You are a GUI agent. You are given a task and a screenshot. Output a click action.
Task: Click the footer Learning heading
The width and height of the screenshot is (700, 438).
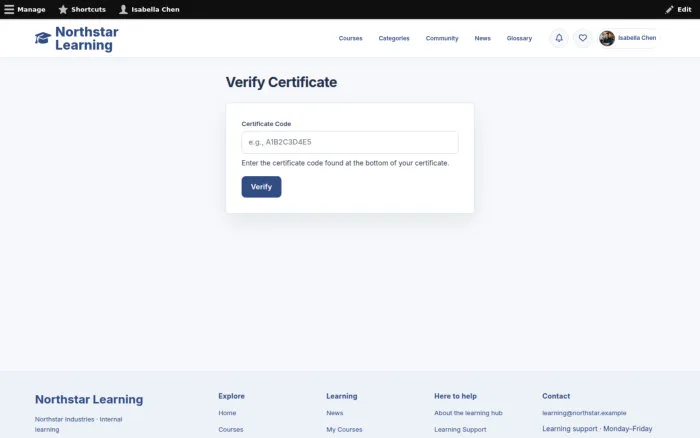tap(342, 396)
